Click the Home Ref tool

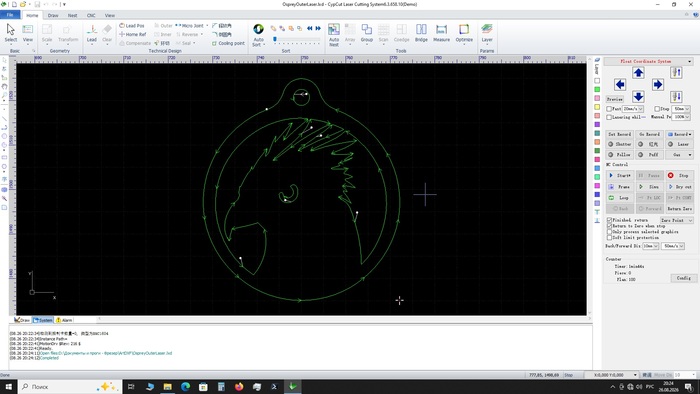[x=133, y=34]
